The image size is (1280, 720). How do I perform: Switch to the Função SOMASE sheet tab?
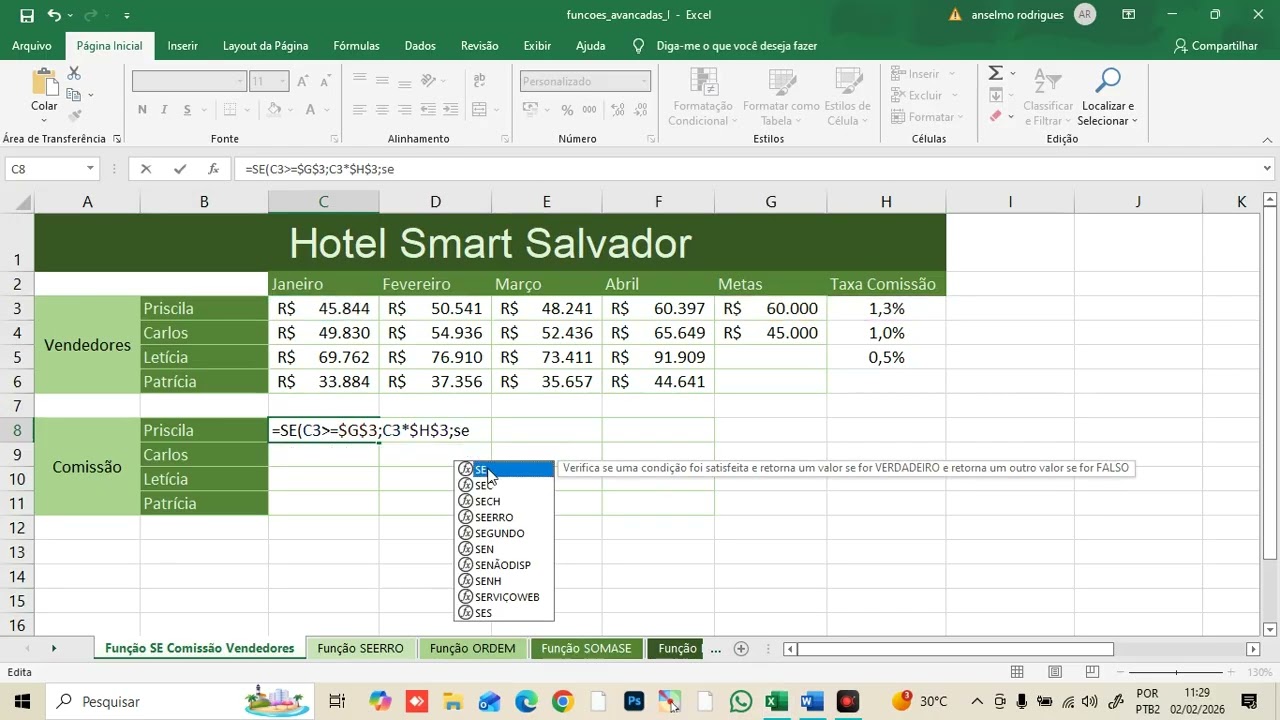[x=586, y=648]
